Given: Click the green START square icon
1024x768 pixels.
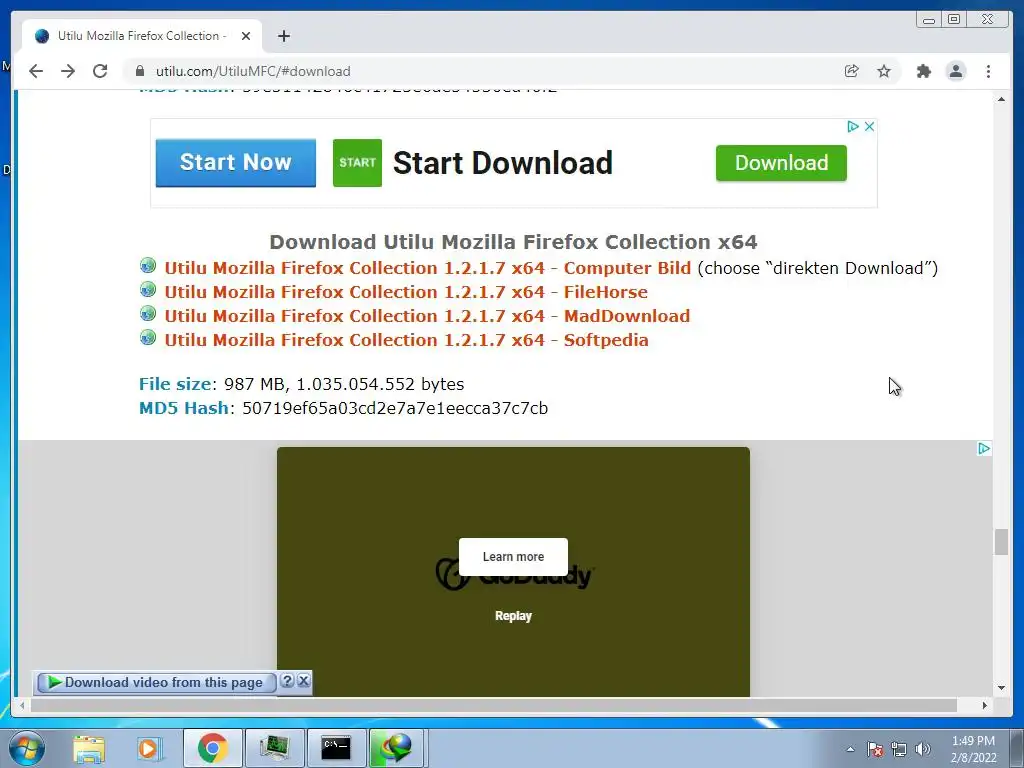Looking at the screenshot, I should tap(357, 163).
